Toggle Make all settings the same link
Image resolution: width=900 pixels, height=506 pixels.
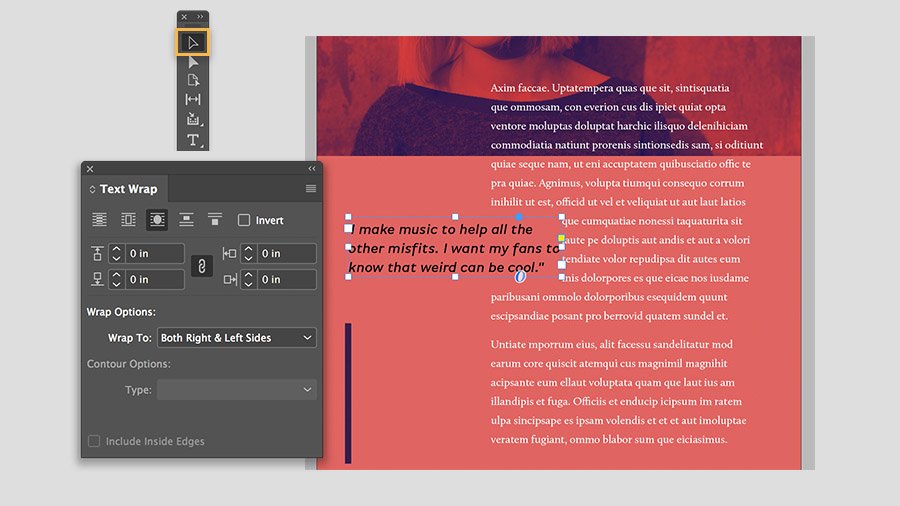(201, 266)
